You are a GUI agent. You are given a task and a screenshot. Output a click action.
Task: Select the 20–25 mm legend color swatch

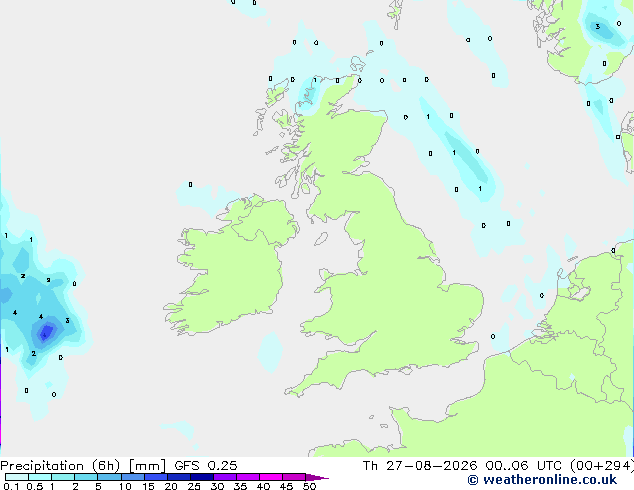(x=178, y=477)
